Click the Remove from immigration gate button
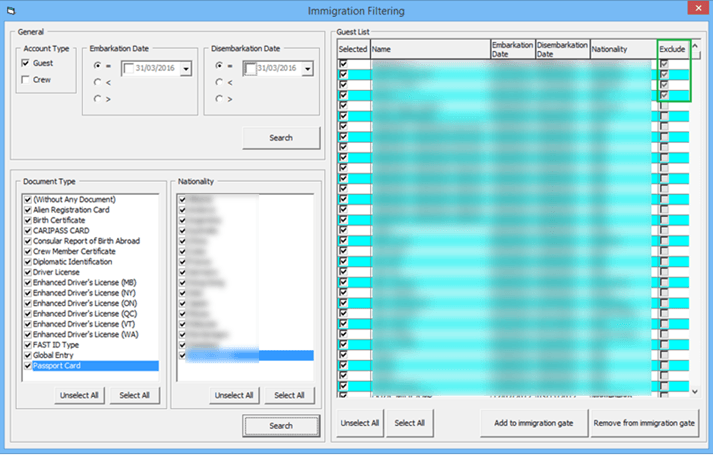The height and width of the screenshot is (455, 713). point(644,423)
